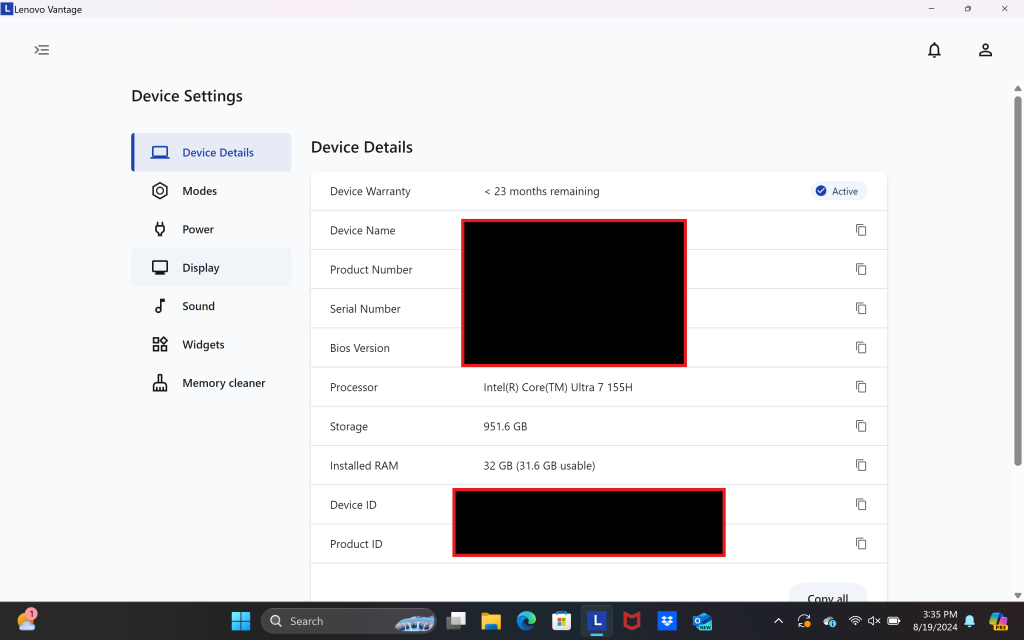The width and height of the screenshot is (1024, 640).
Task: Show hidden system tray icons
Action: pyautogui.click(x=778, y=621)
